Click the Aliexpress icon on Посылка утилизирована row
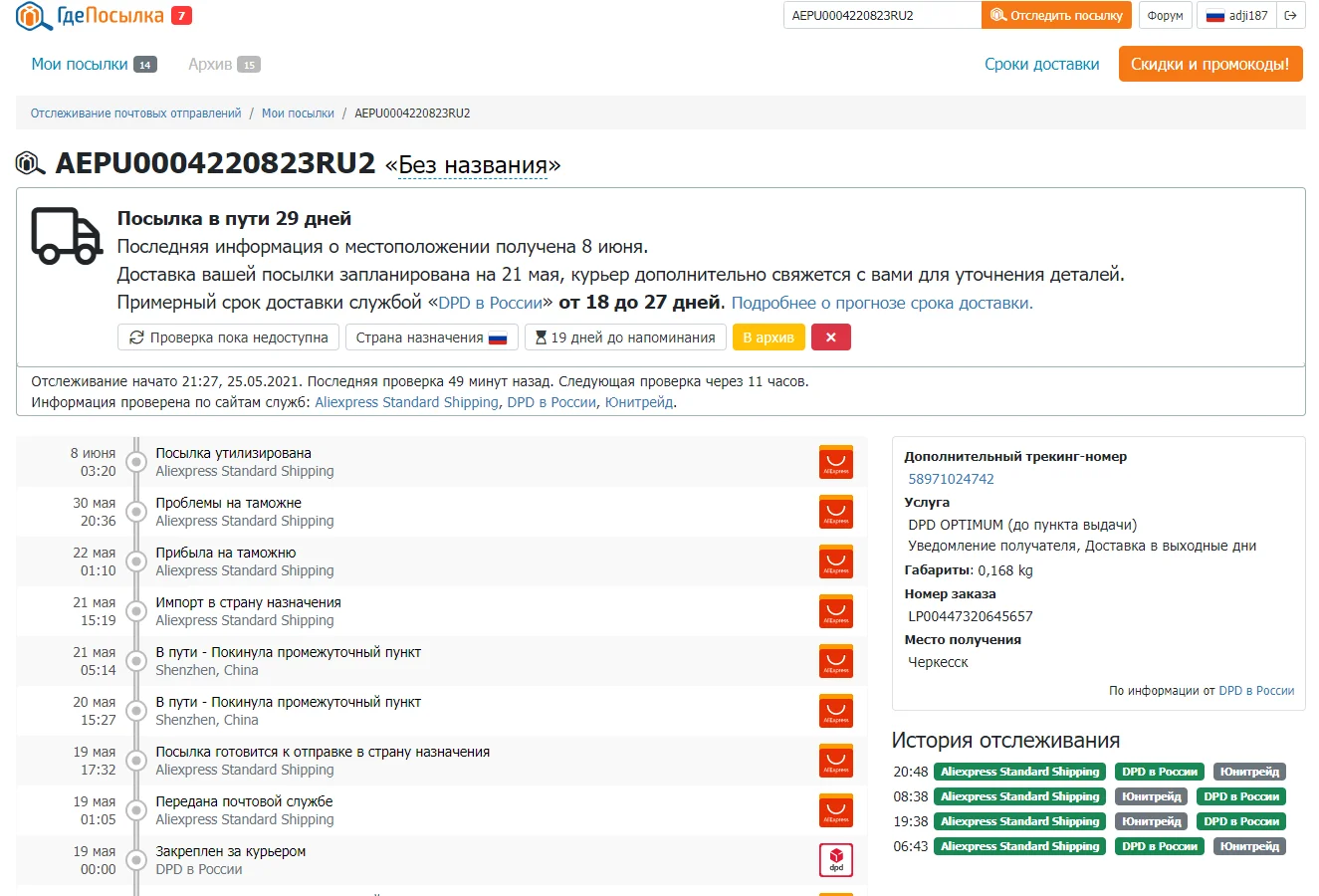 836,462
